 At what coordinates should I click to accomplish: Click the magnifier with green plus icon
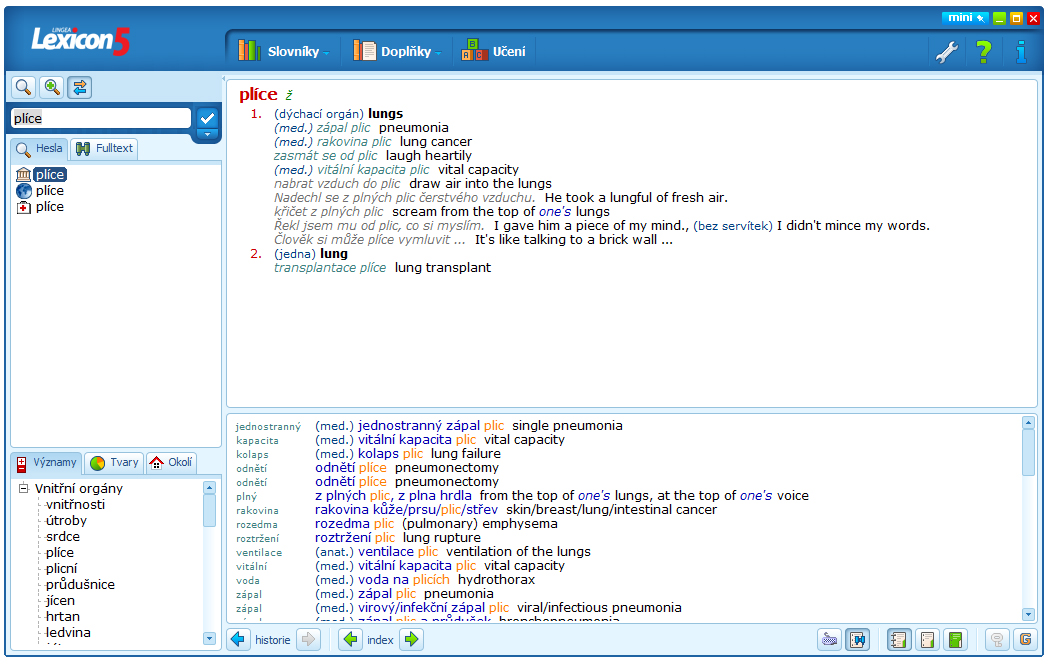(x=51, y=87)
